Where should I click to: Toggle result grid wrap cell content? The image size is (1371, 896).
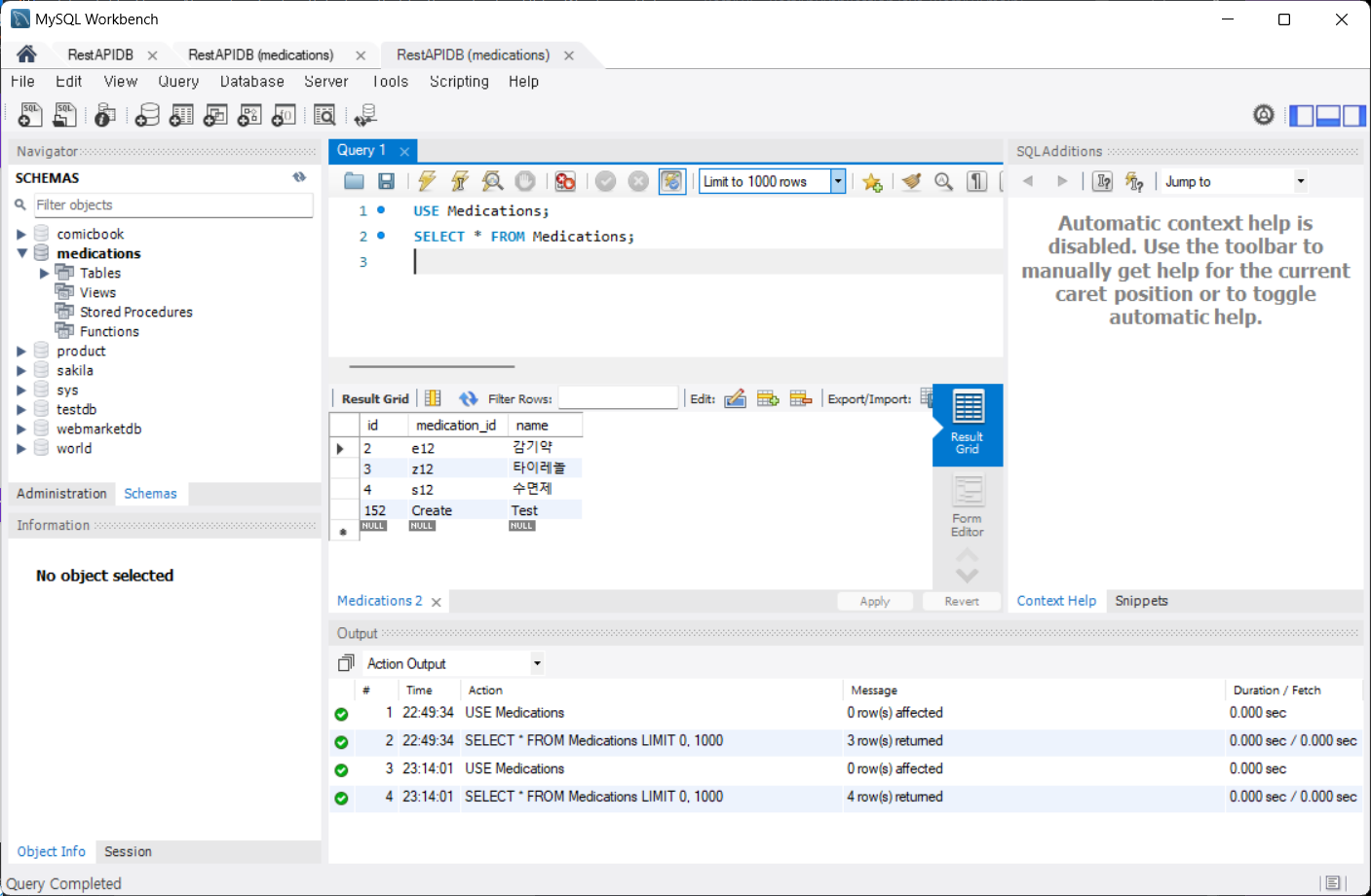433,398
